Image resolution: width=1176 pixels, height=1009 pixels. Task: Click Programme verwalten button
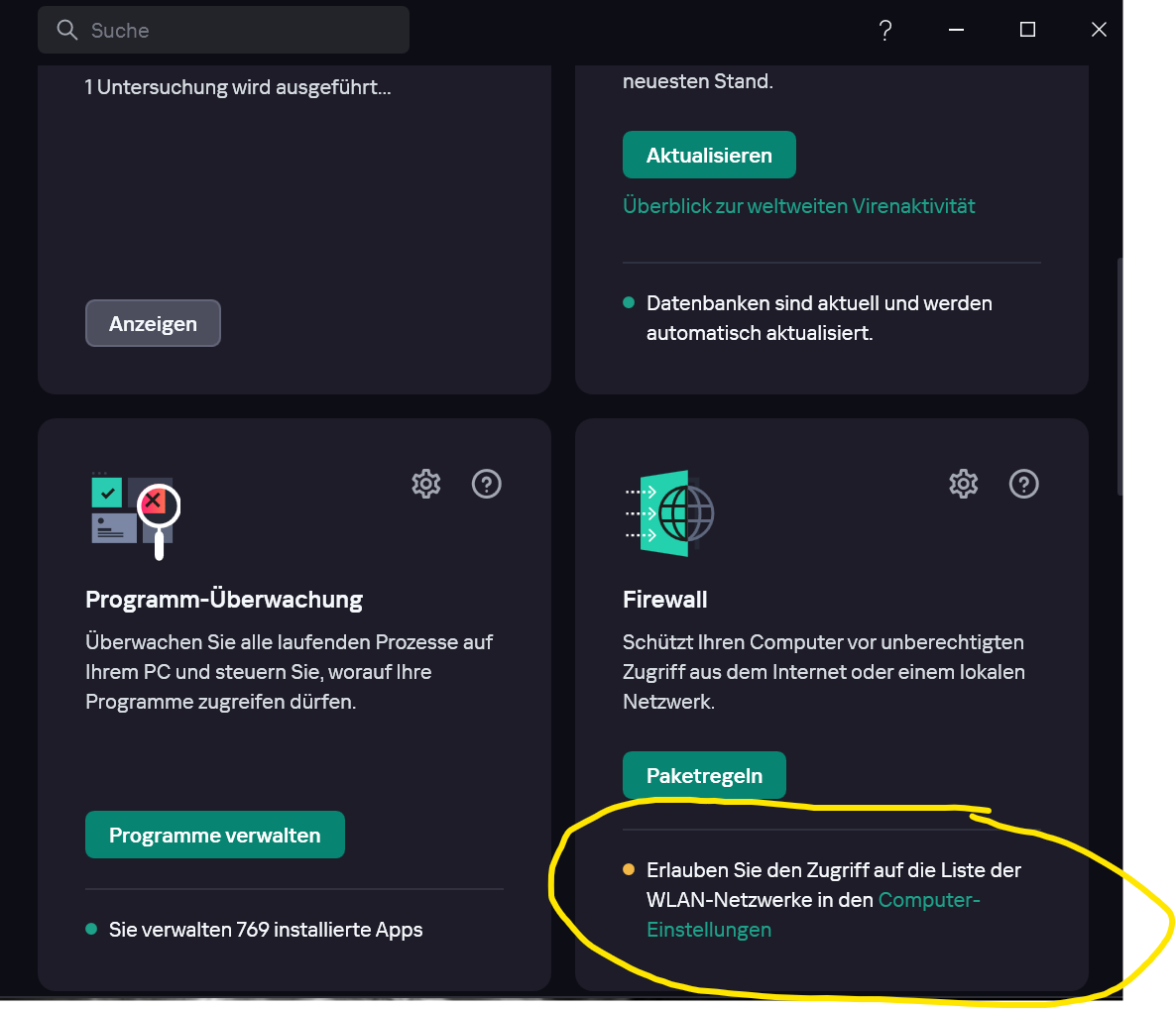215,836
